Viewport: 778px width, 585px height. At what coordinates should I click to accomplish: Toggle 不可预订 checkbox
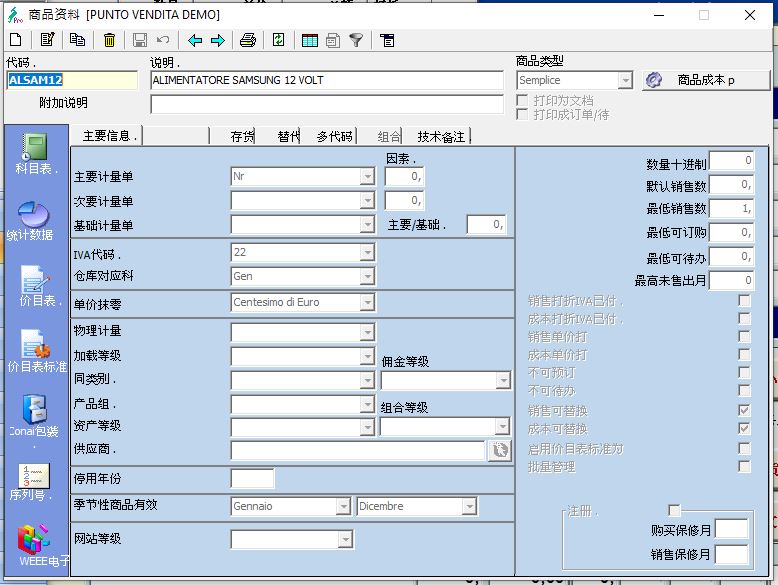point(744,372)
